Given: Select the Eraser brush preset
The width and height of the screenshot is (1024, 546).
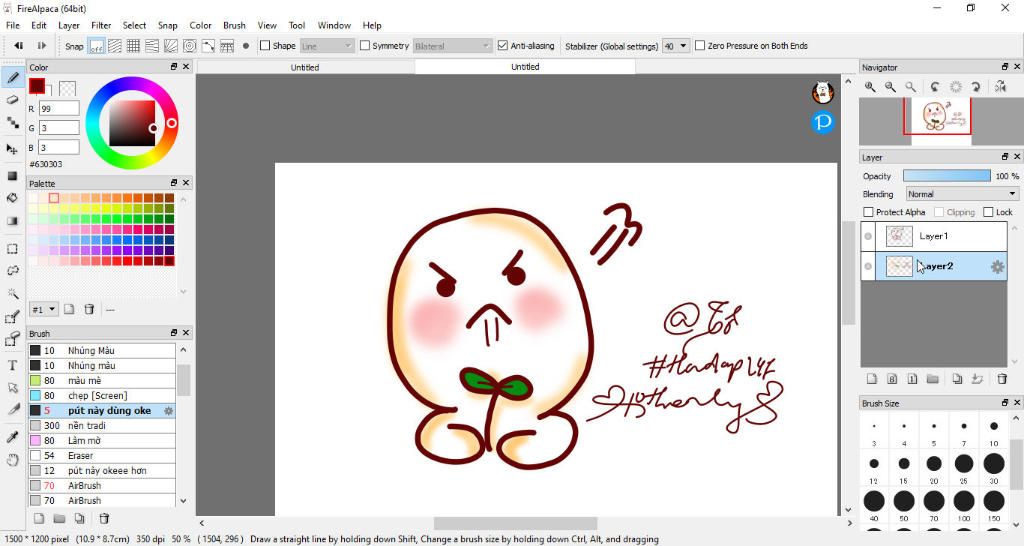Looking at the screenshot, I should pos(101,456).
